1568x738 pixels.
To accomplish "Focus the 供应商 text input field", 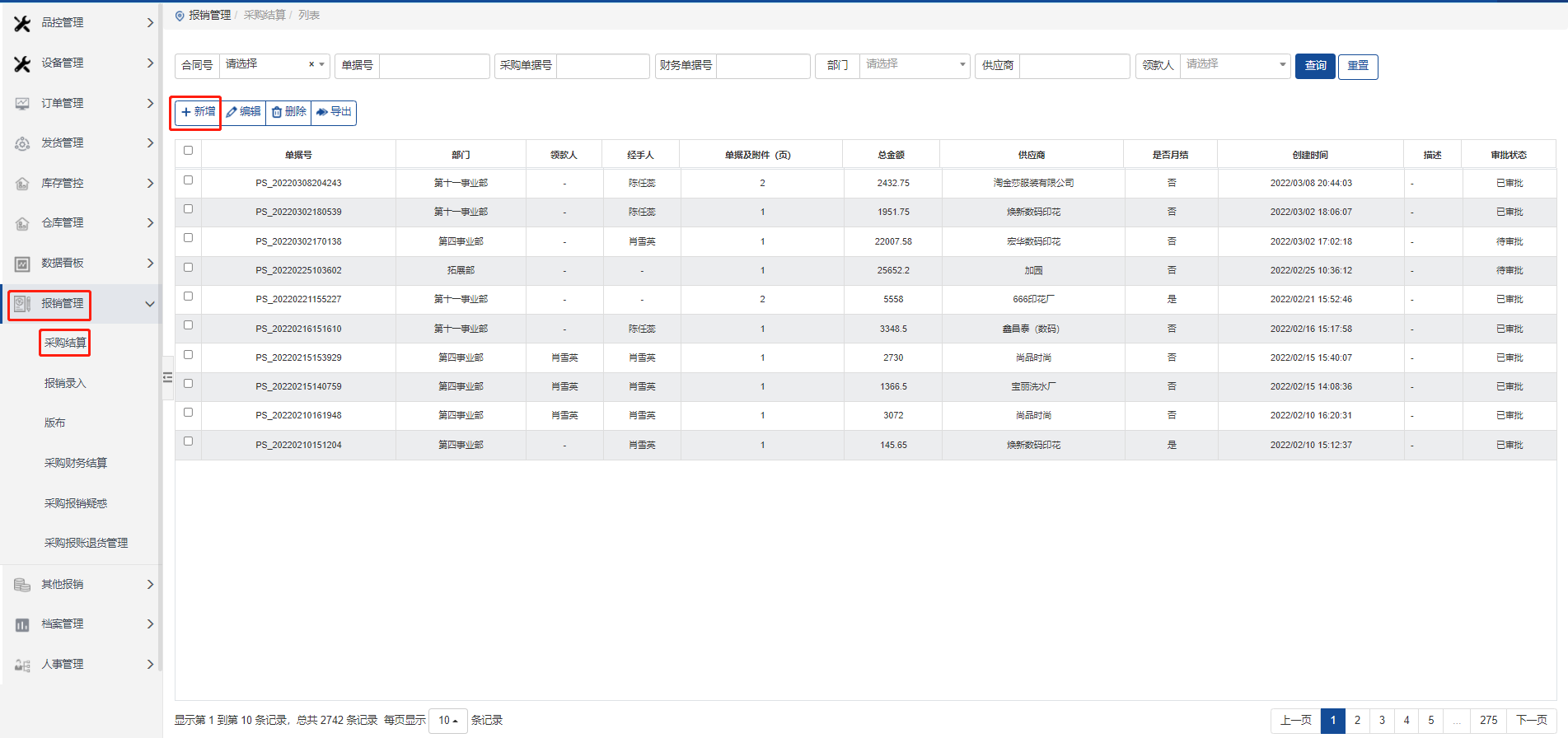I will coord(1074,66).
